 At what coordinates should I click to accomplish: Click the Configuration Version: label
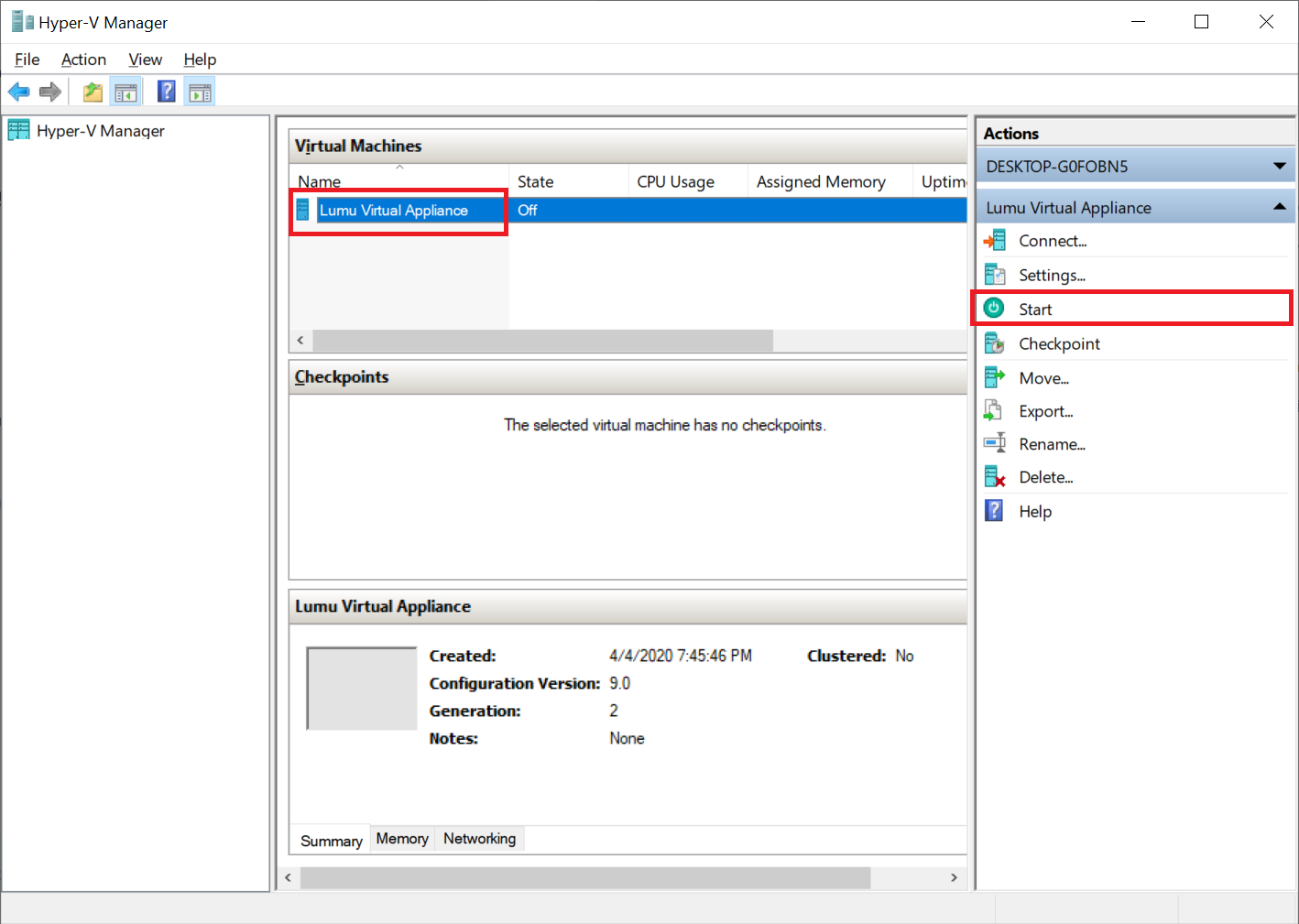pos(515,683)
